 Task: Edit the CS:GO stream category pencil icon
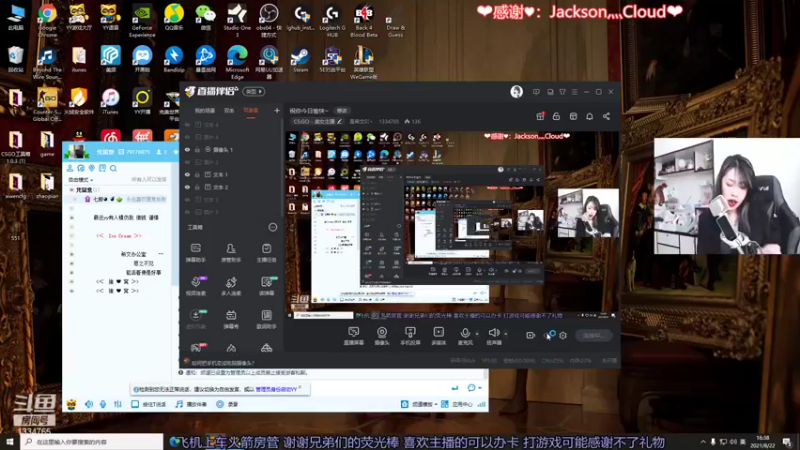[x=339, y=121]
